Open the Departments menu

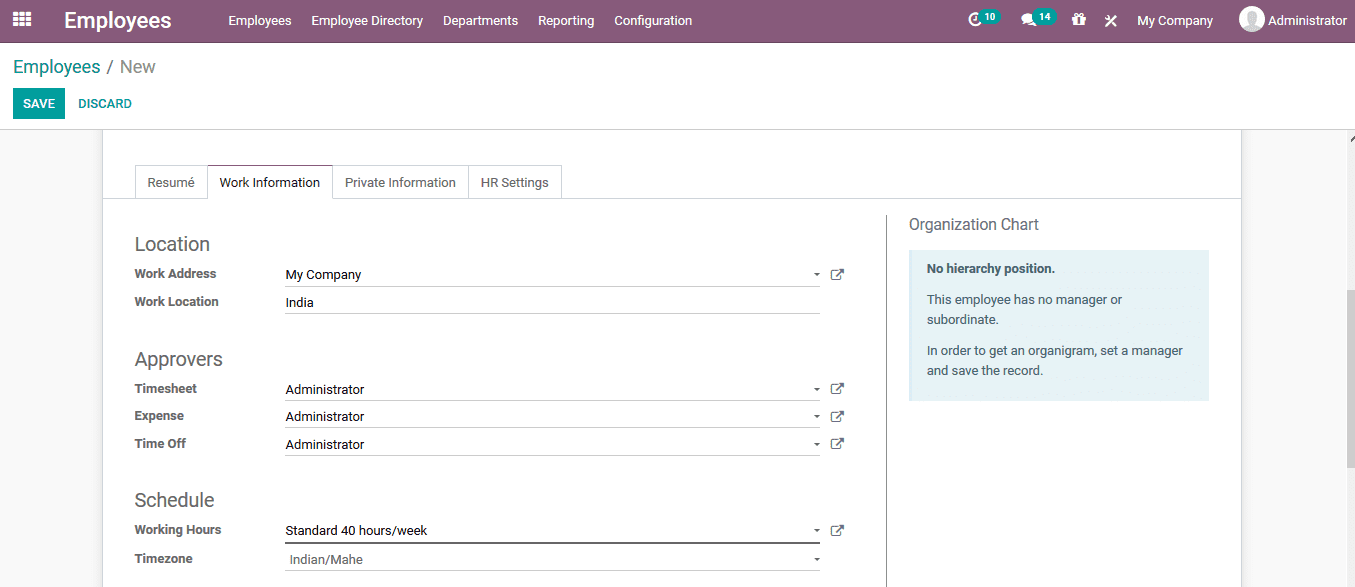pos(480,20)
